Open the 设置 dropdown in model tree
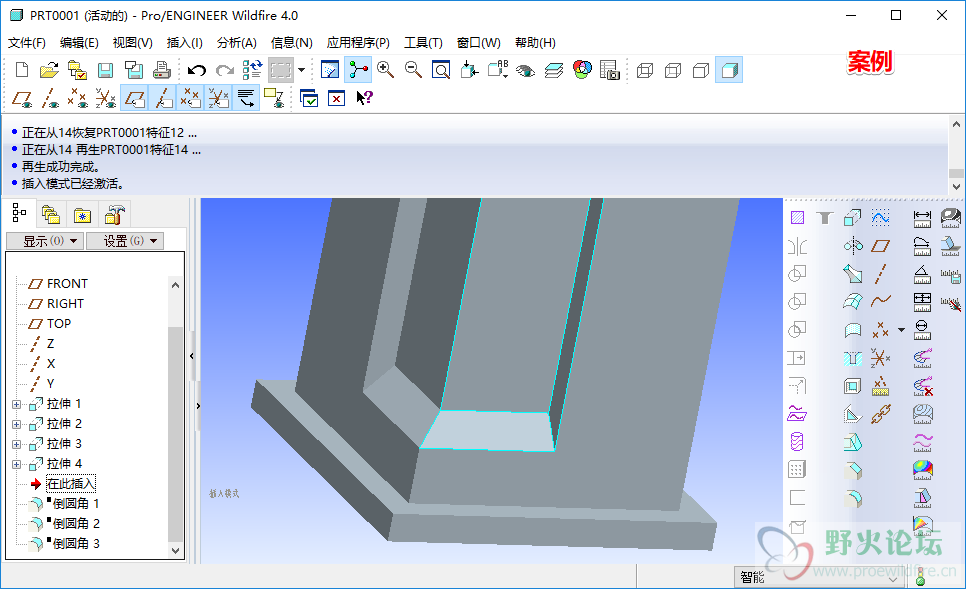 125,241
